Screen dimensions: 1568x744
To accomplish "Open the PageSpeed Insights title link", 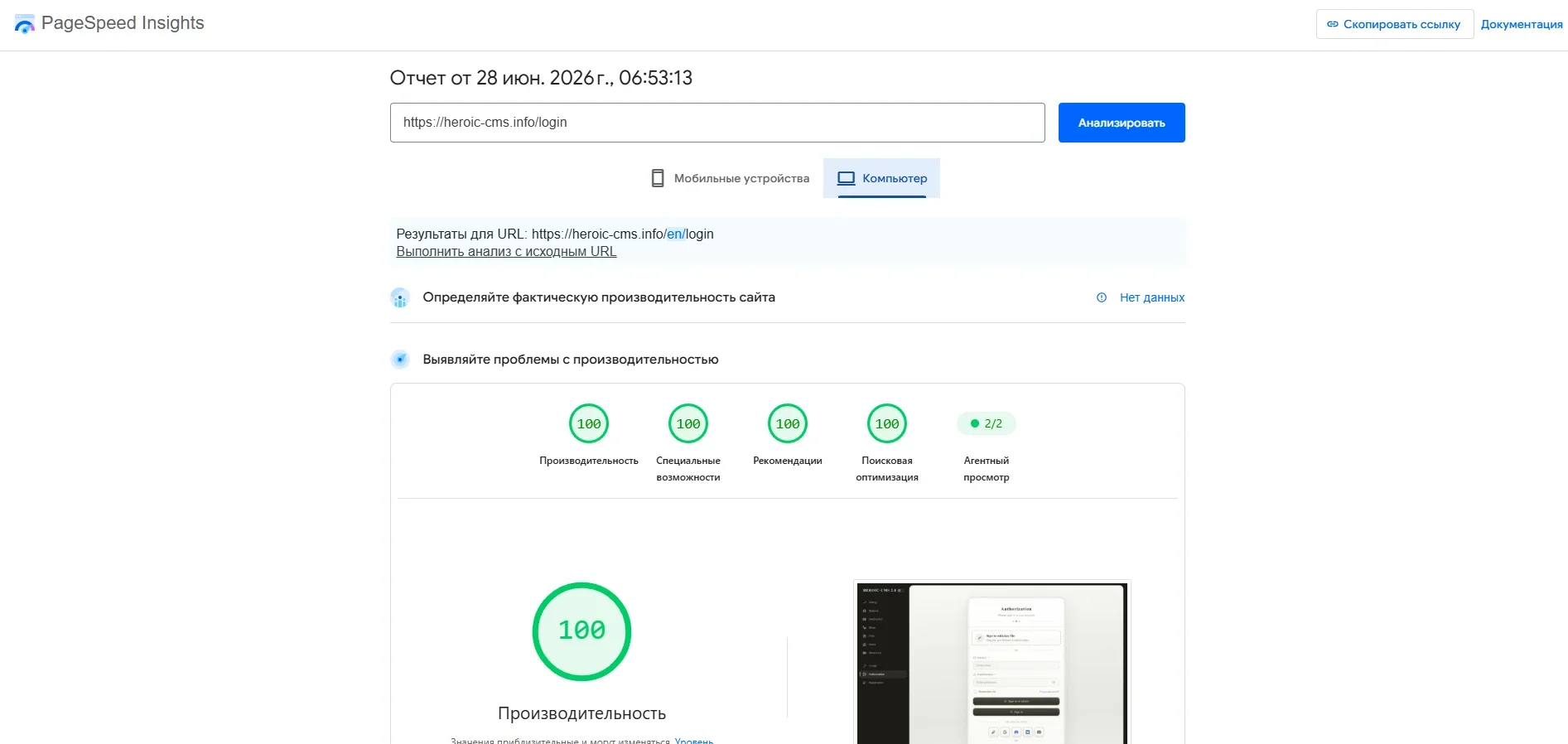I will click(x=123, y=23).
